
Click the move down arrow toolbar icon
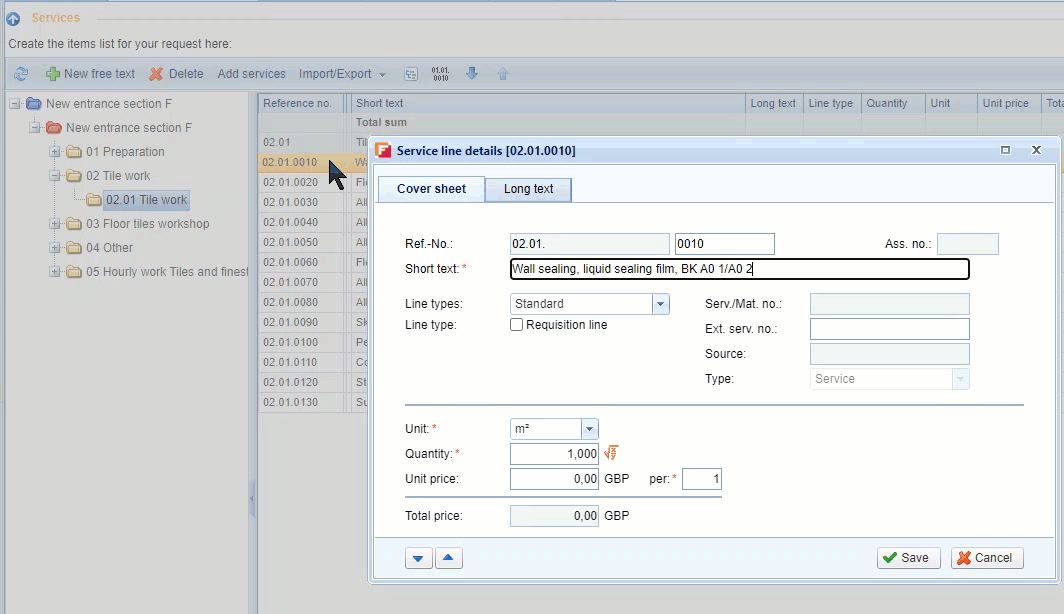click(472, 74)
